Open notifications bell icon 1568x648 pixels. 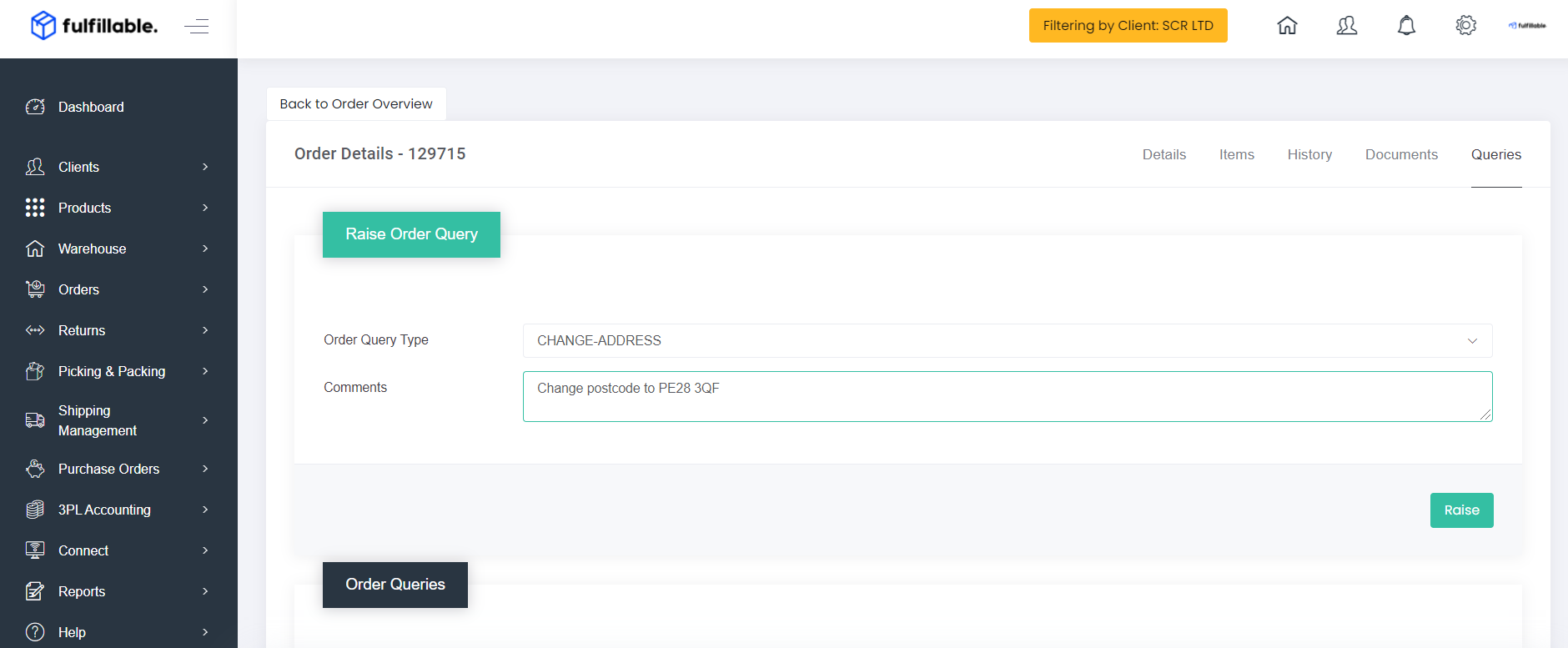point(1406,26)
